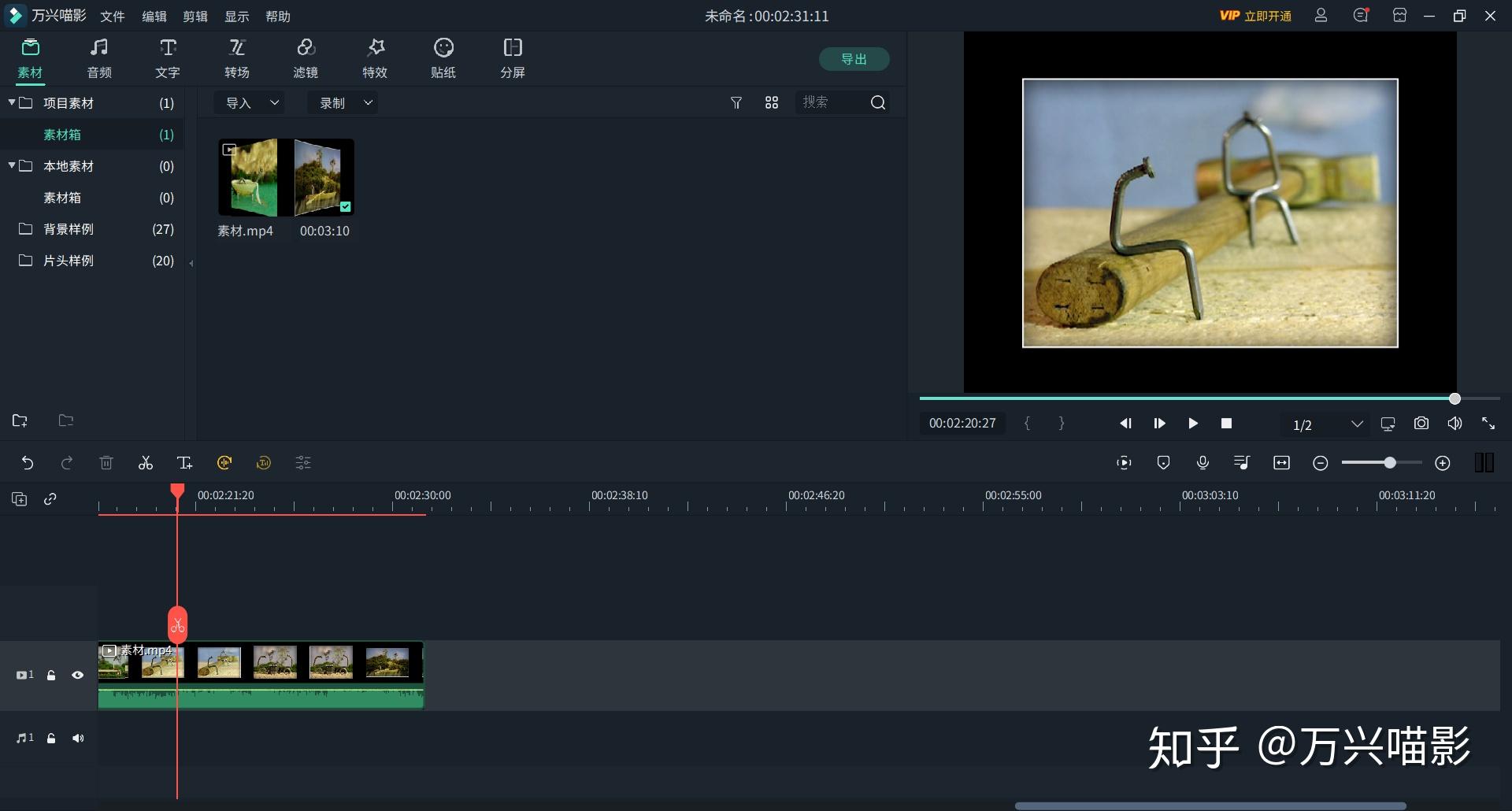Open the 文件 menu

coord(113,16)
